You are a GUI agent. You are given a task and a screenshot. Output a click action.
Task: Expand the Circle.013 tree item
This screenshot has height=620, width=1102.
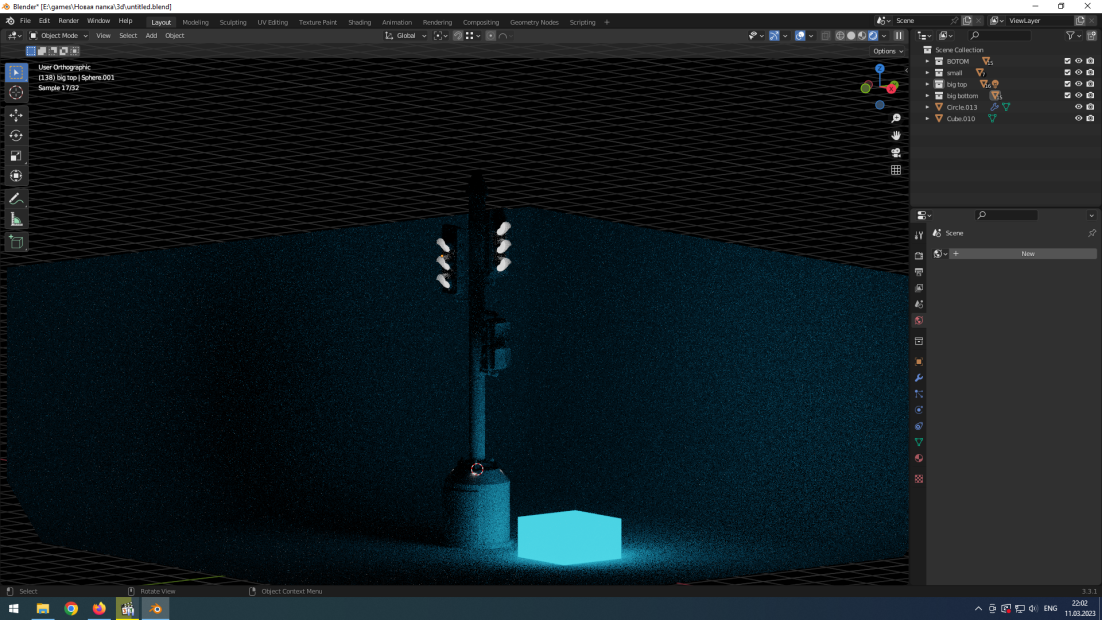click(927, 107)
